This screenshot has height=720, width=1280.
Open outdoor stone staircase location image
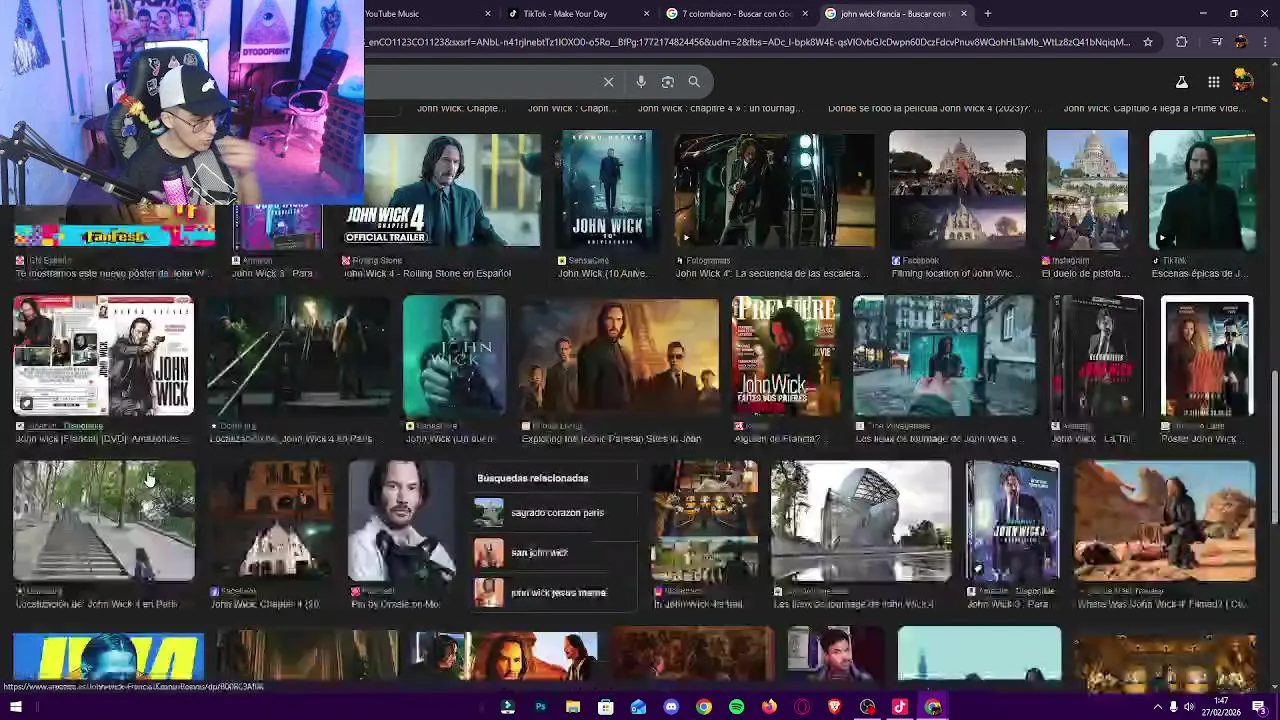[x=104, y=520]
